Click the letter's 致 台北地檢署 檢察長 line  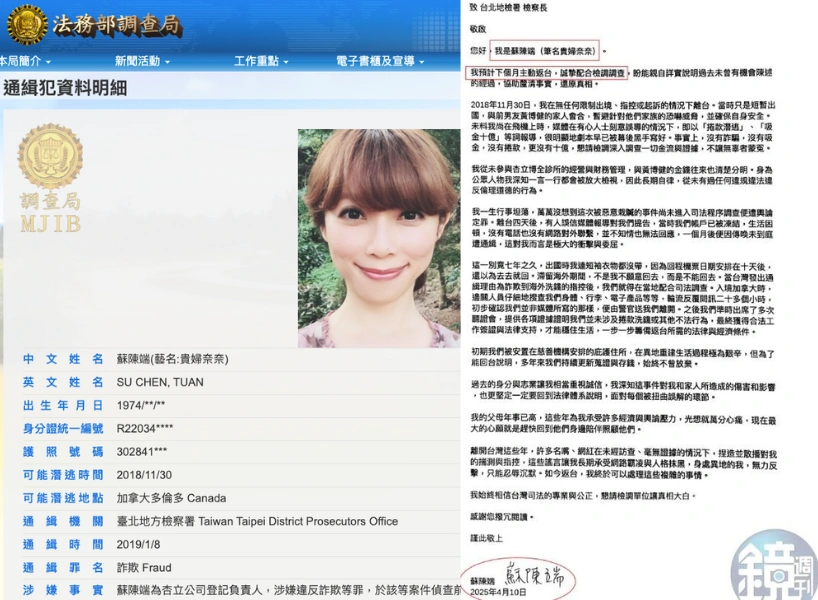(x=508, y=7)
